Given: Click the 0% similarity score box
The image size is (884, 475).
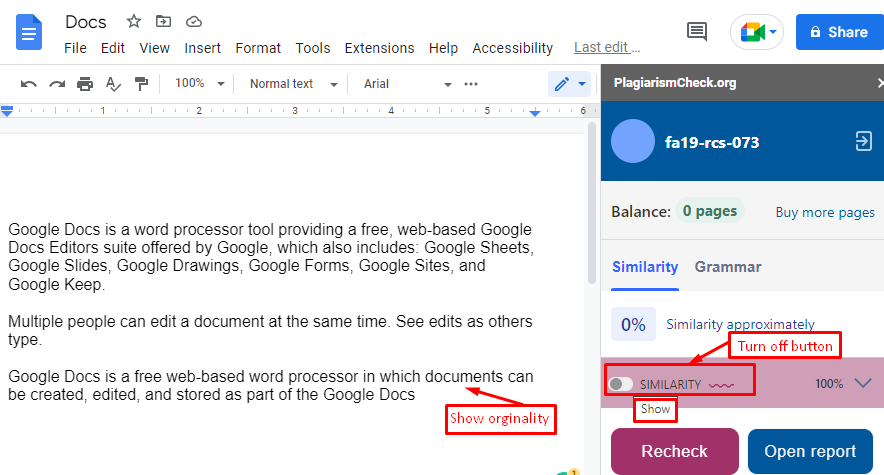Looking at the screenshot, I should pyautogui.click(x=633, y=324).
